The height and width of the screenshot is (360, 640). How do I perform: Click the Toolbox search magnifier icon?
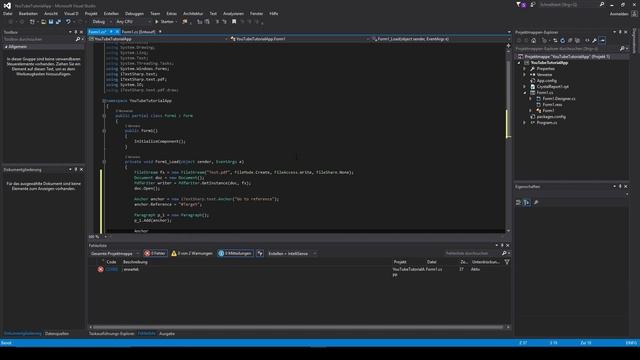click(78, 39)
